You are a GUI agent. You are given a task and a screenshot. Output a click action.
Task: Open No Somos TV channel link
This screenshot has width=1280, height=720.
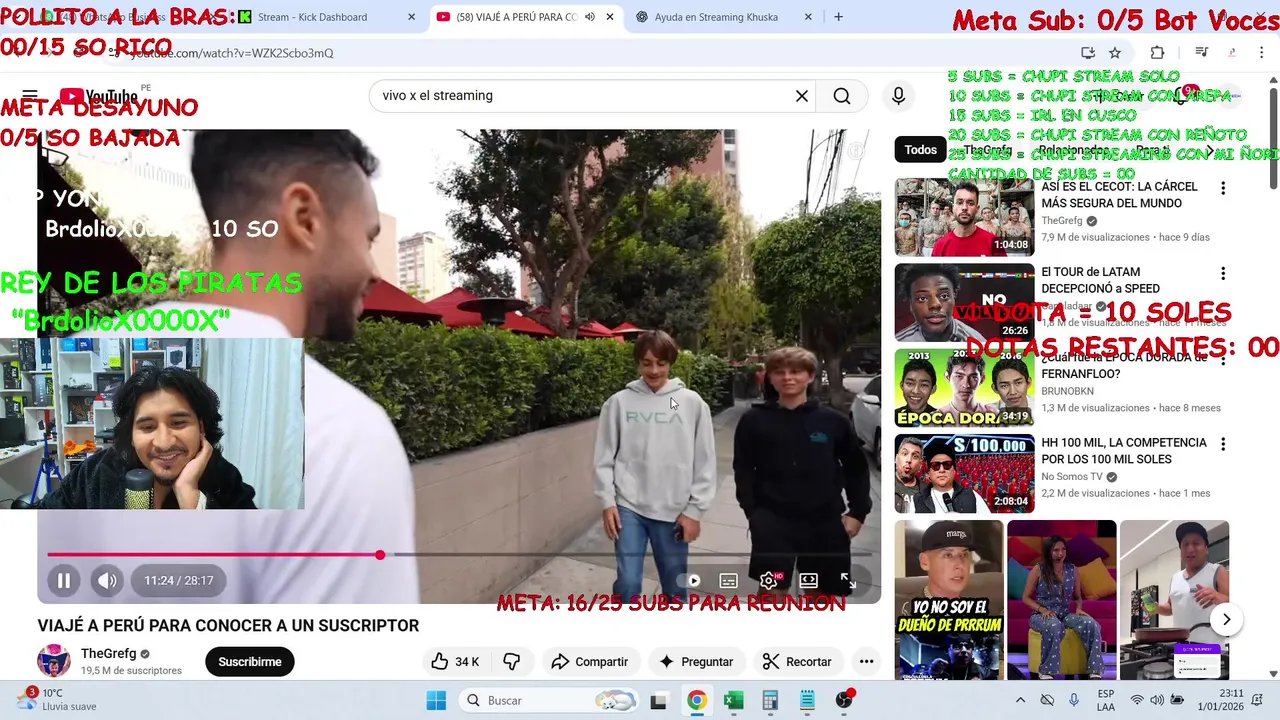1072,477
